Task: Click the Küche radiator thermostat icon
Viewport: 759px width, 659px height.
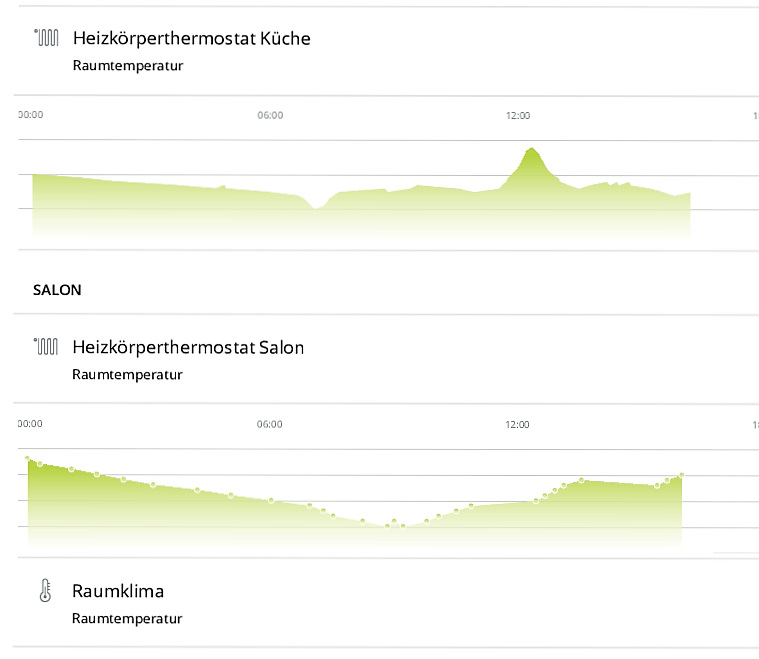Action: pyautogui.click(x=46, y=38)
